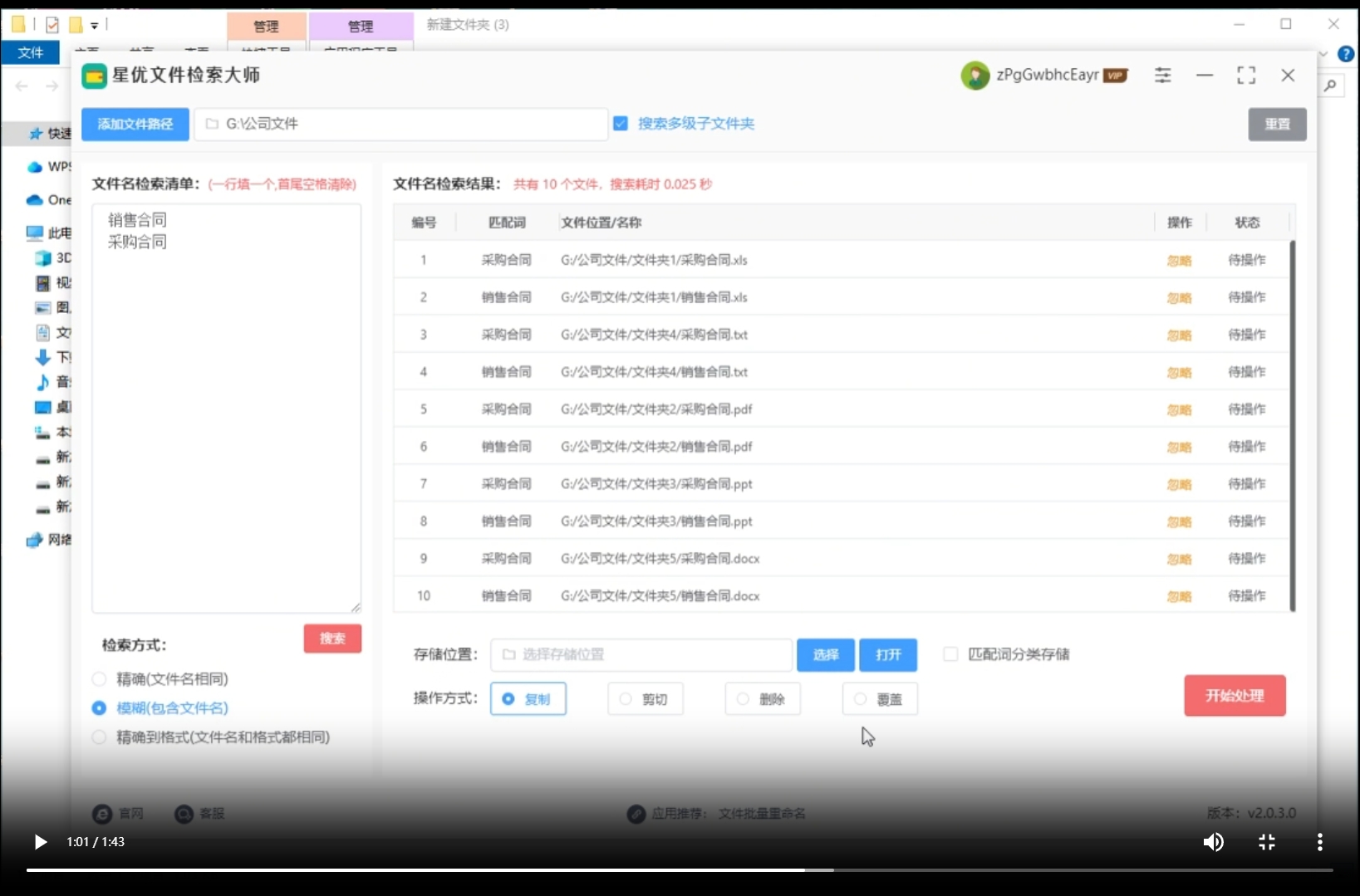1360x896 pixels.
Task: Select the 剪切 operation option
Action: (626, 699)
